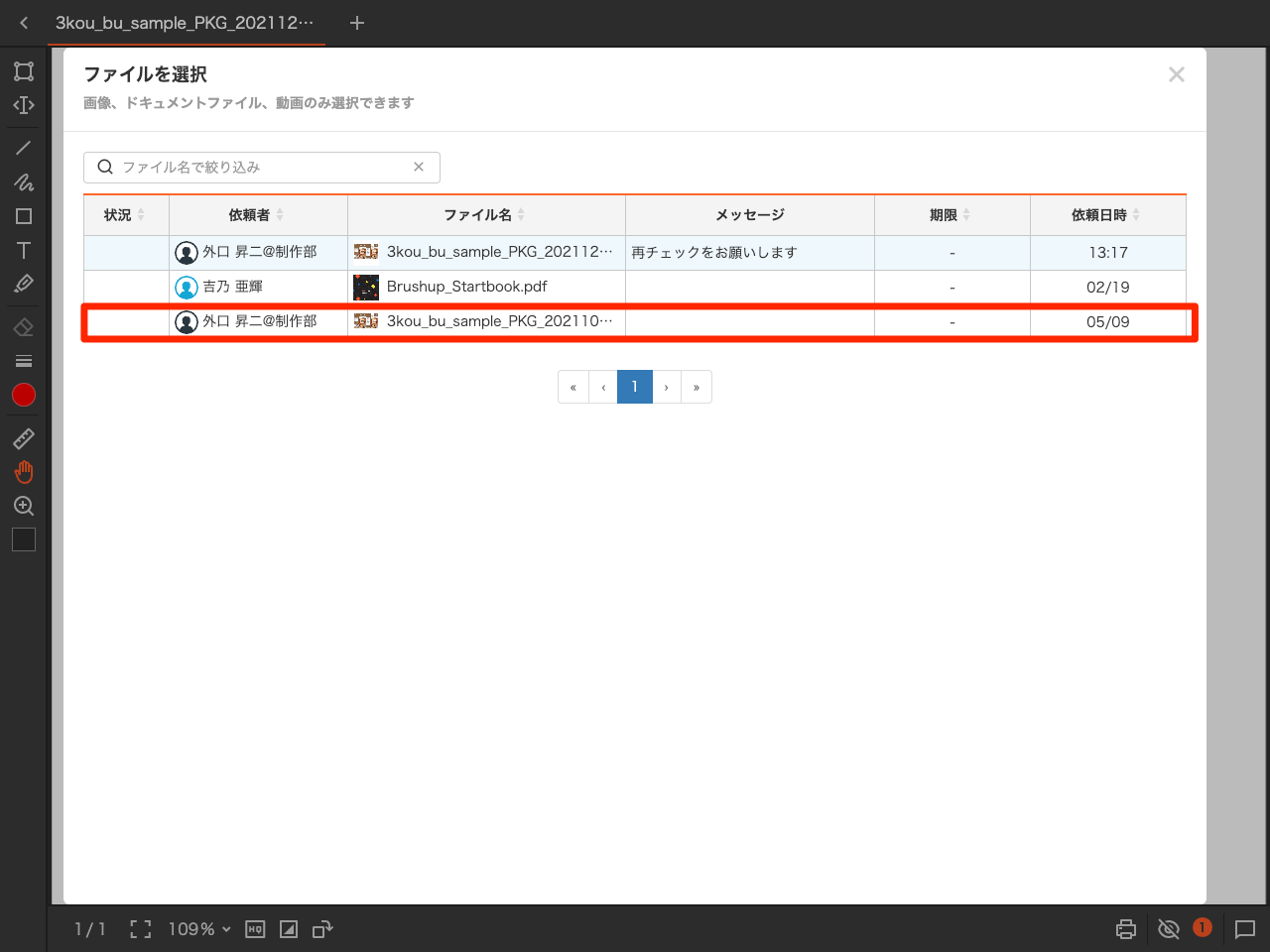This screenshot has height=952, width=1270.
Task: Open the comment panel
Action: pos(1246,929)
